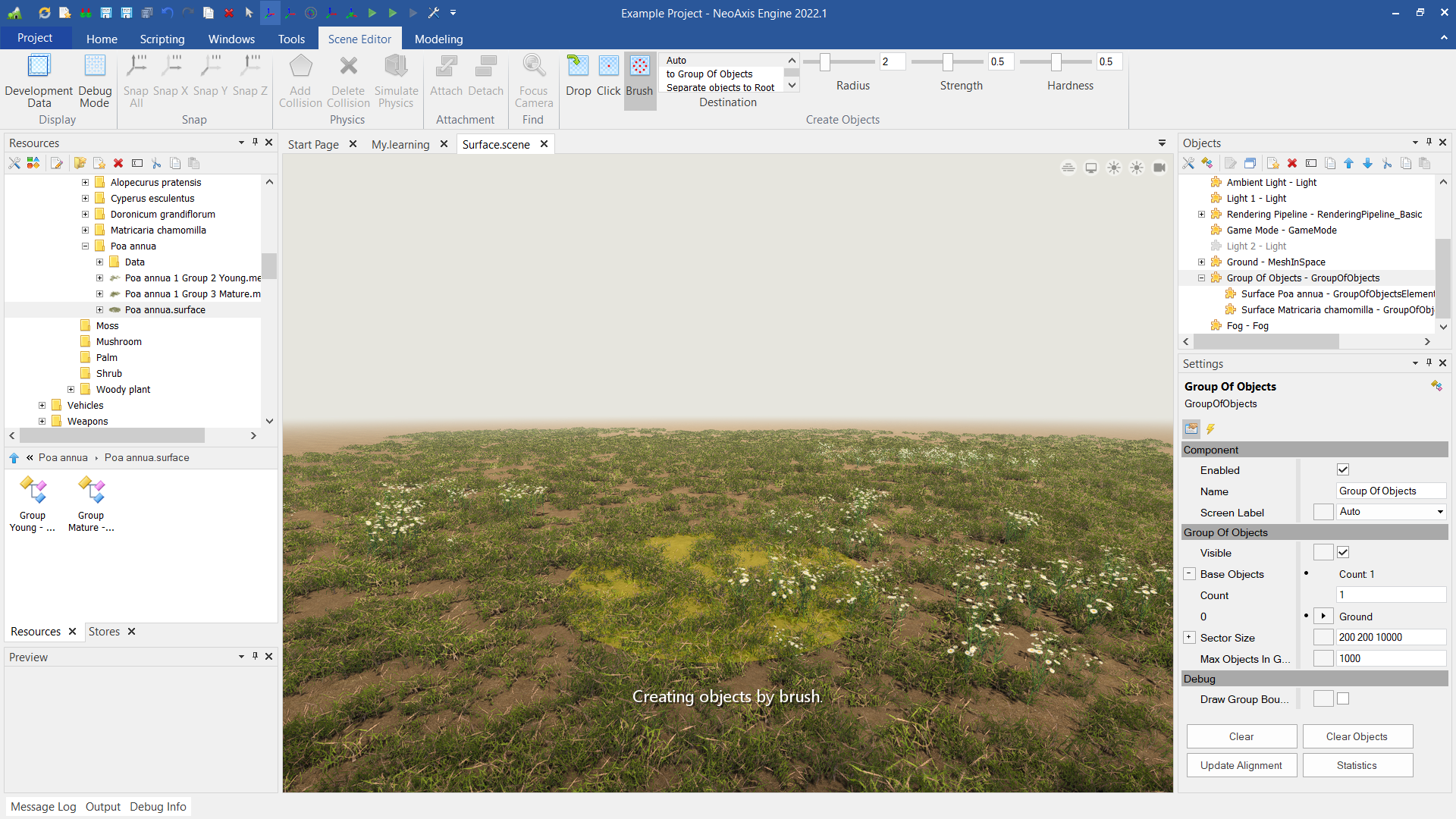This screenshot has width=1456, height=819.
Task: Switch to the My.learning document tab
Action: 400,144
